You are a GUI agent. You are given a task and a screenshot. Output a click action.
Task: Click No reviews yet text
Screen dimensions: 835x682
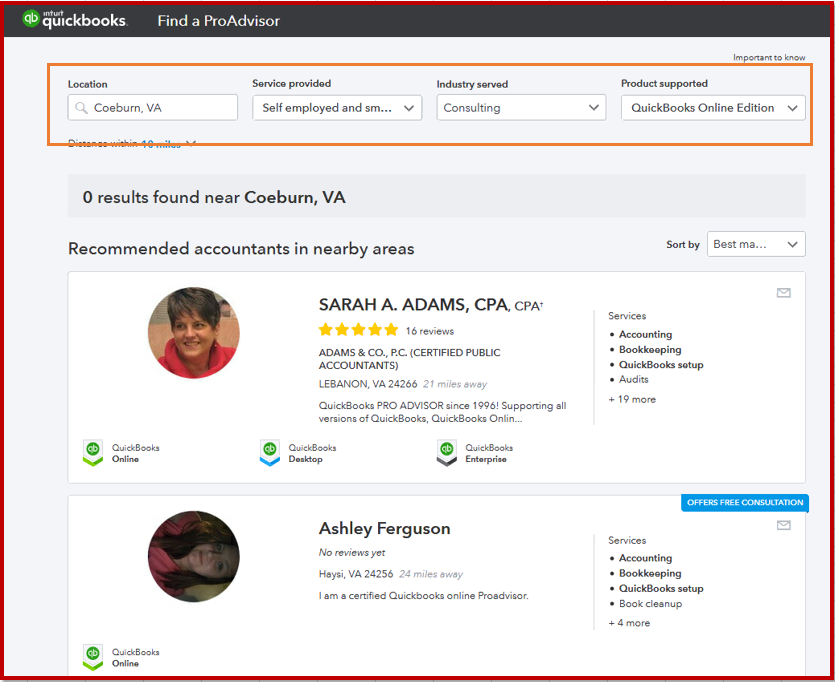351,553
